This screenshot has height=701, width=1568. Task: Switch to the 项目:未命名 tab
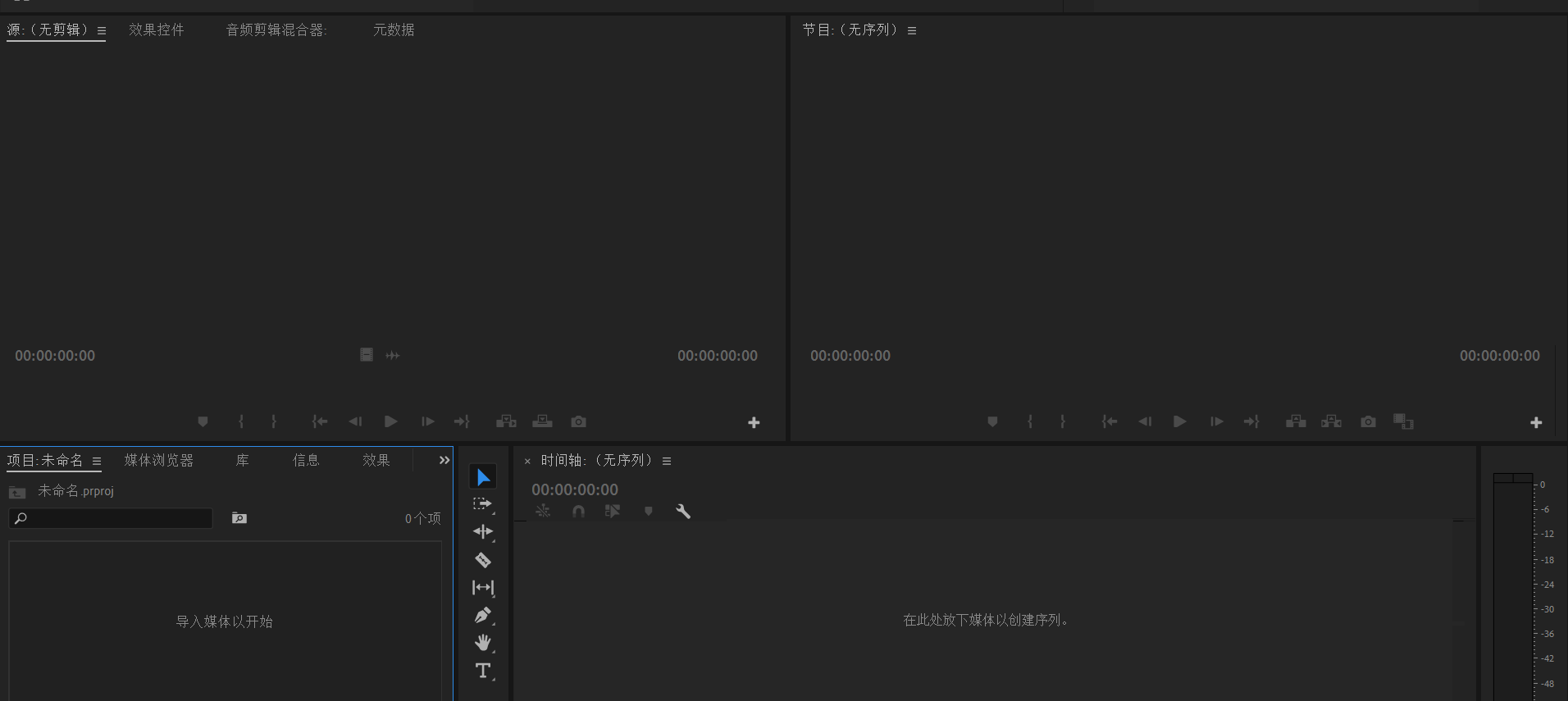click(45, 461)
